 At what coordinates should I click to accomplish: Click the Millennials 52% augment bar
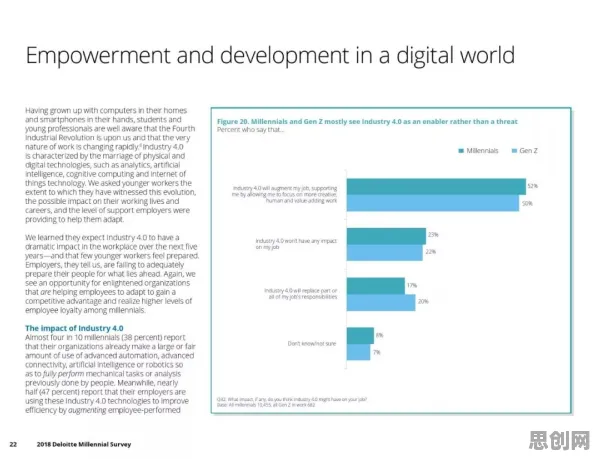click(436, 187)
